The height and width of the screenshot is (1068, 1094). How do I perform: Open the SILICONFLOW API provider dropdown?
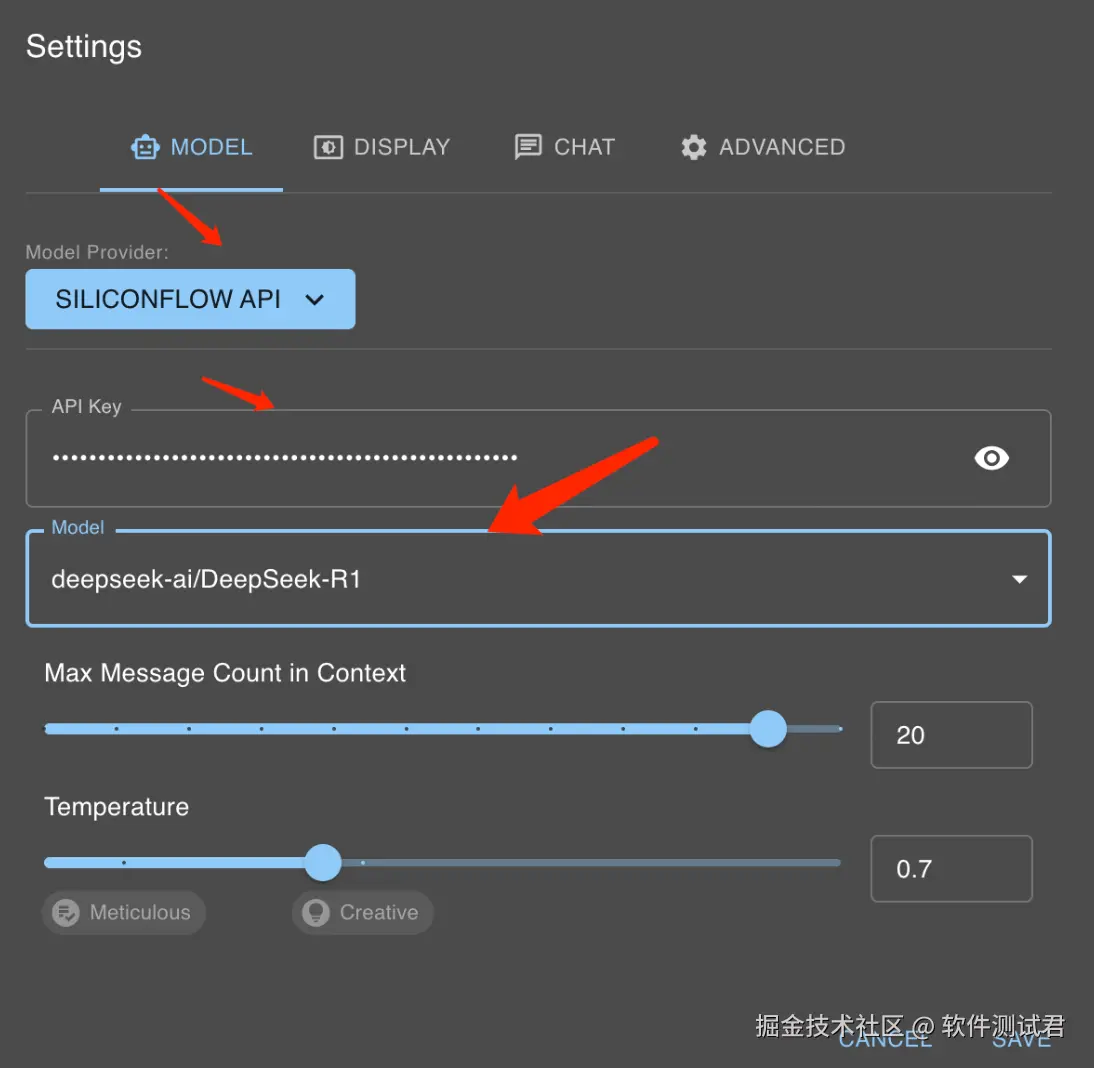coord(190,299)
